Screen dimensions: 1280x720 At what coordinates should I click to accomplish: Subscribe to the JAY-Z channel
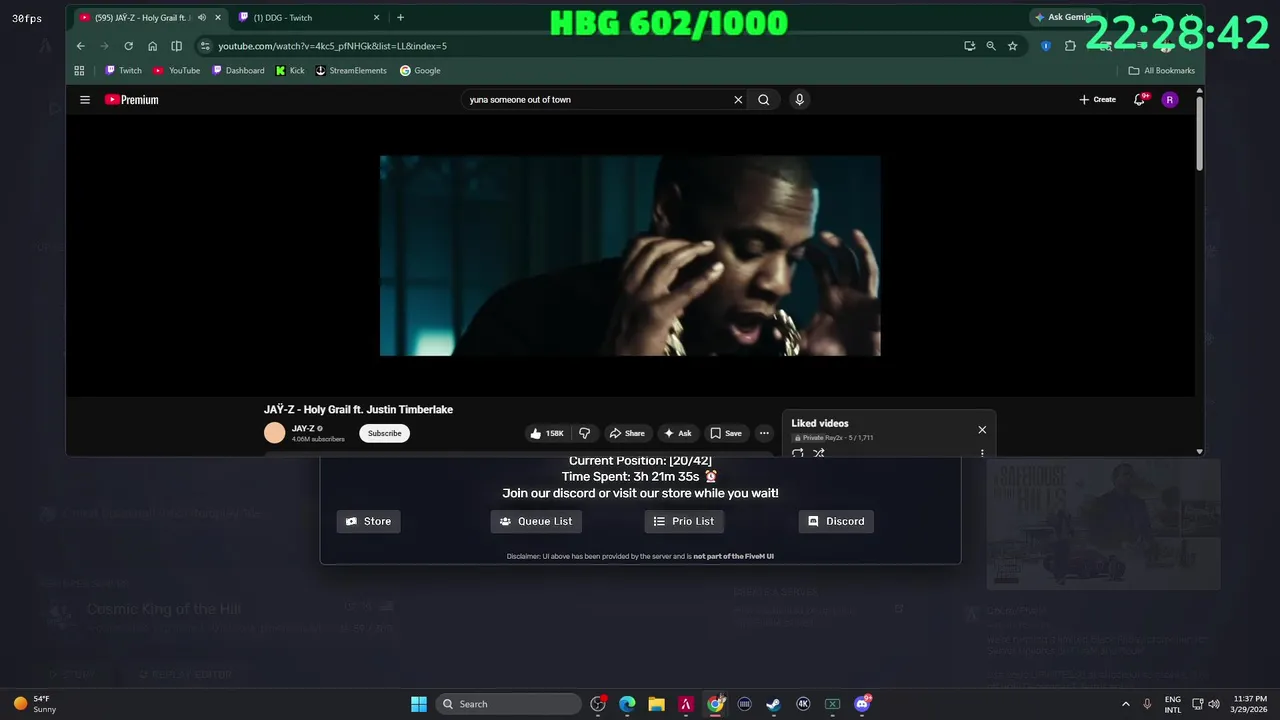[384, 433]
